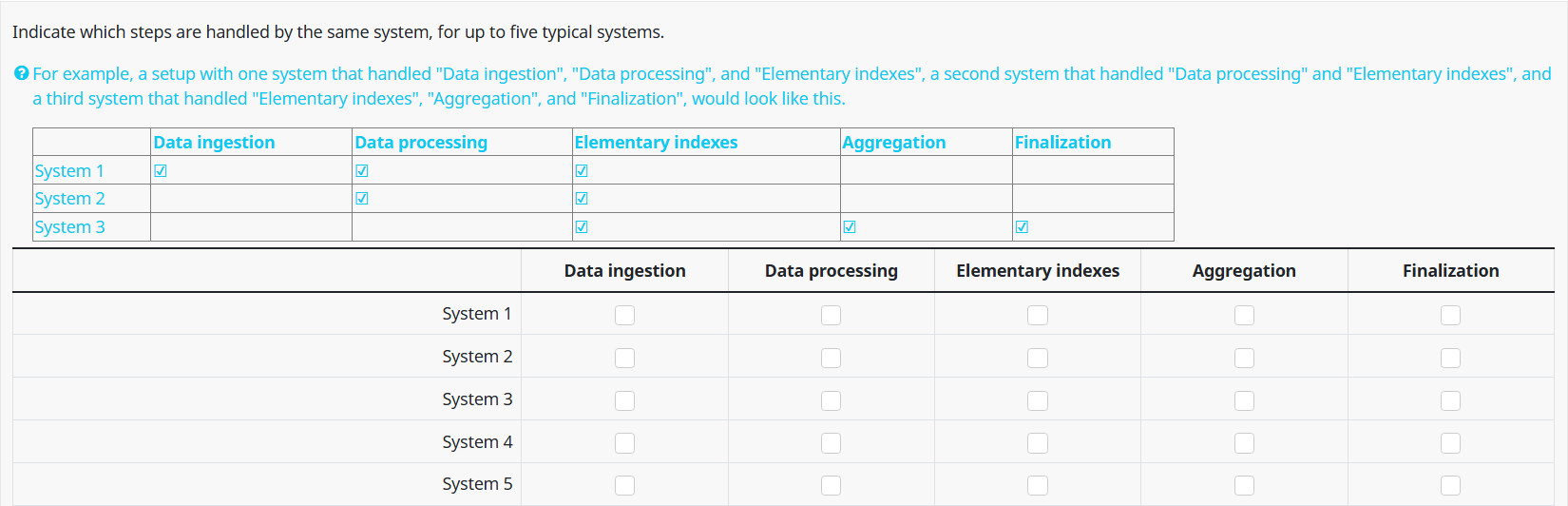Tick System 1 Elementary indexes checkbox

pos(1038,315)
